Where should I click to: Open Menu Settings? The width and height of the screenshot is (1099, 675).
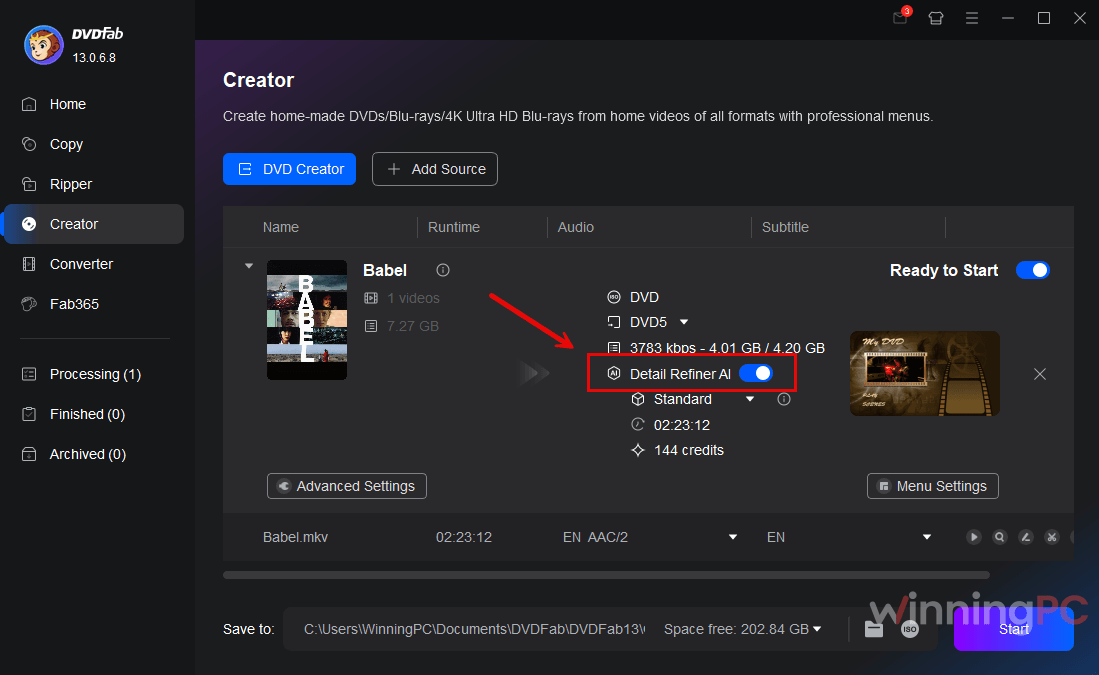pos(933,486)
